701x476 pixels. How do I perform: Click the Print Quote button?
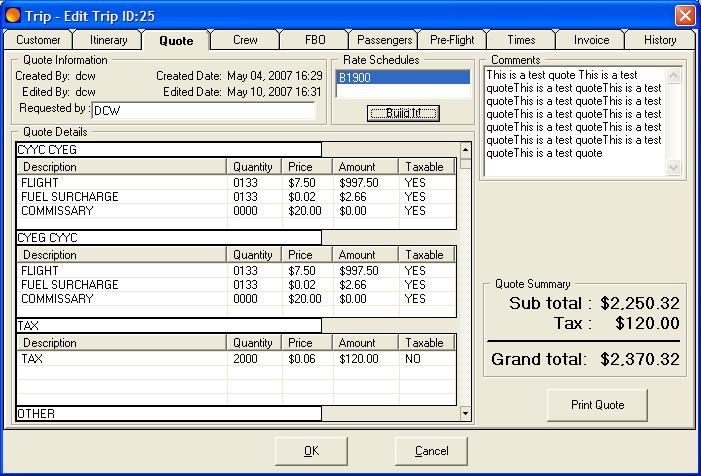[x=597, y=405]
